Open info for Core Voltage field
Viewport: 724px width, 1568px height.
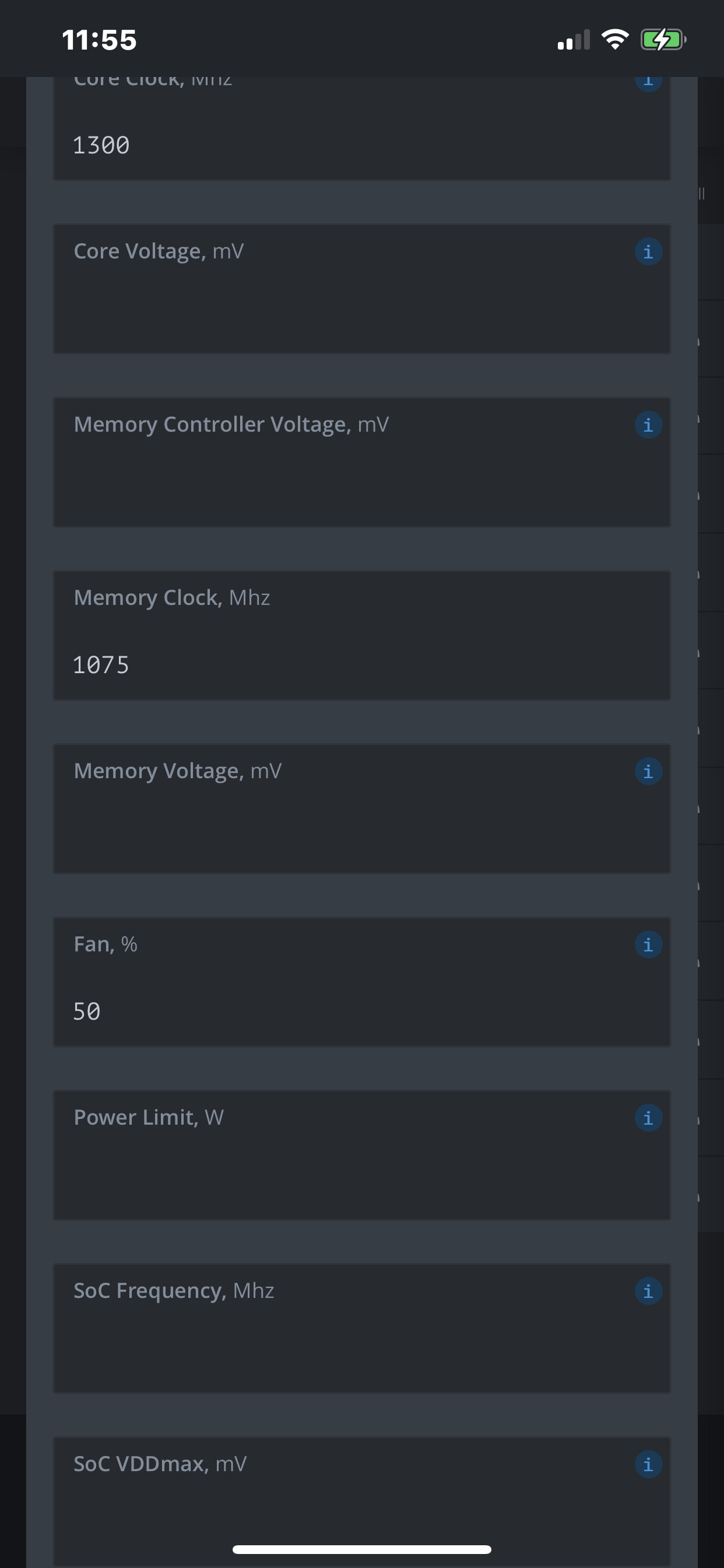(648, 251)
